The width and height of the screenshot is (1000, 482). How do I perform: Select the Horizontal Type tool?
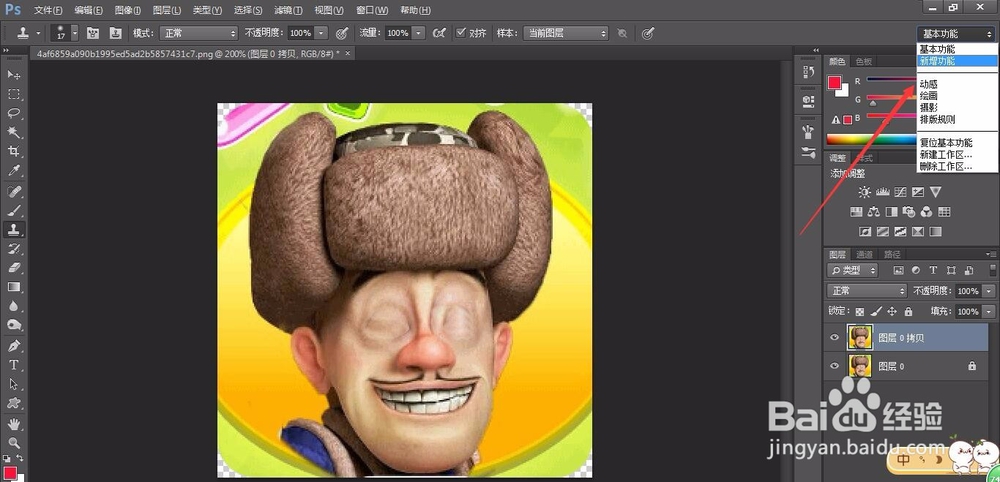click(x=13, y=365)
